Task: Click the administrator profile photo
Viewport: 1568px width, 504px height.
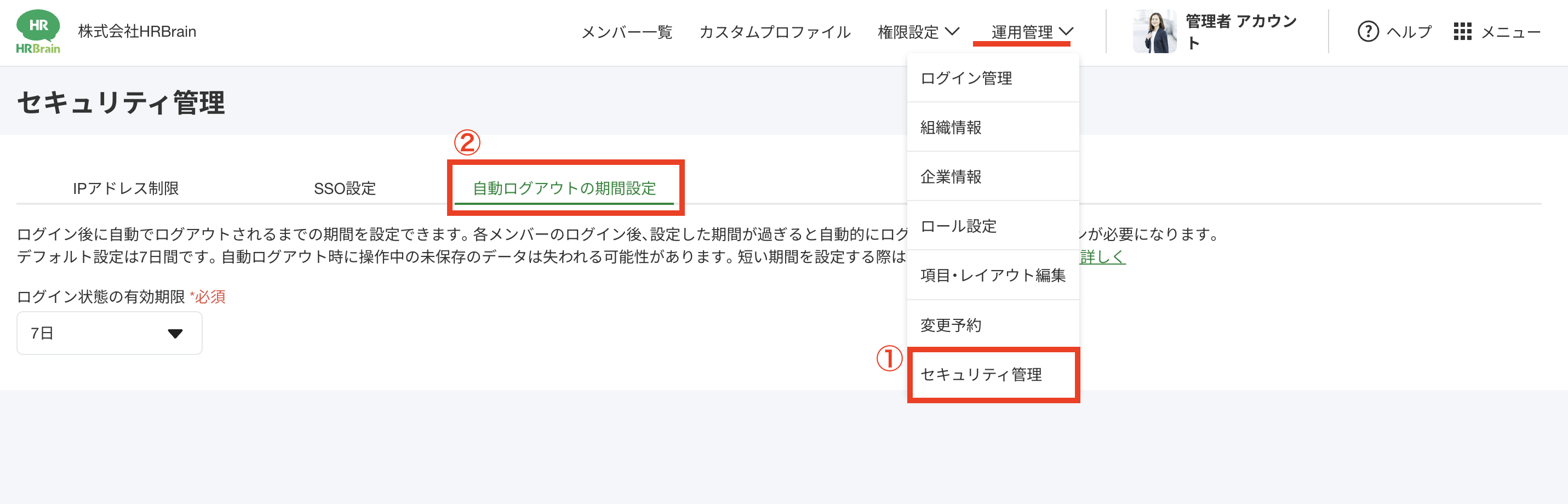Action: coord(1154,32)
